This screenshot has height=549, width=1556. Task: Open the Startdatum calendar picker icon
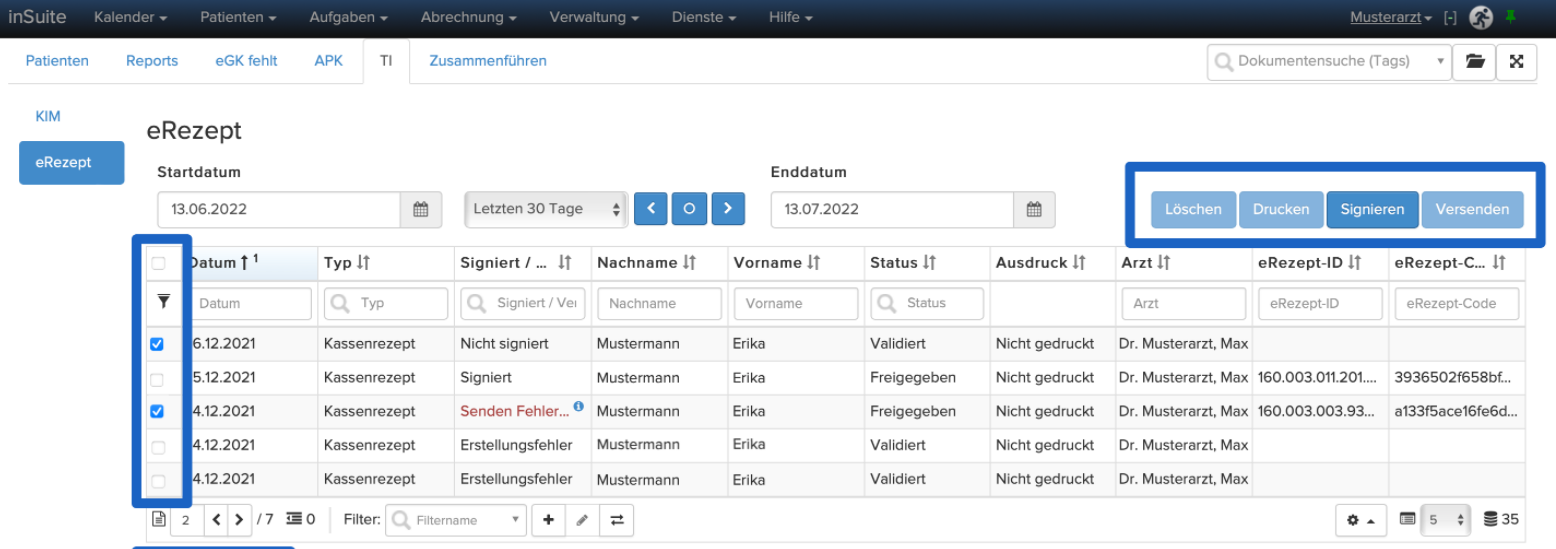click(421, 209)
